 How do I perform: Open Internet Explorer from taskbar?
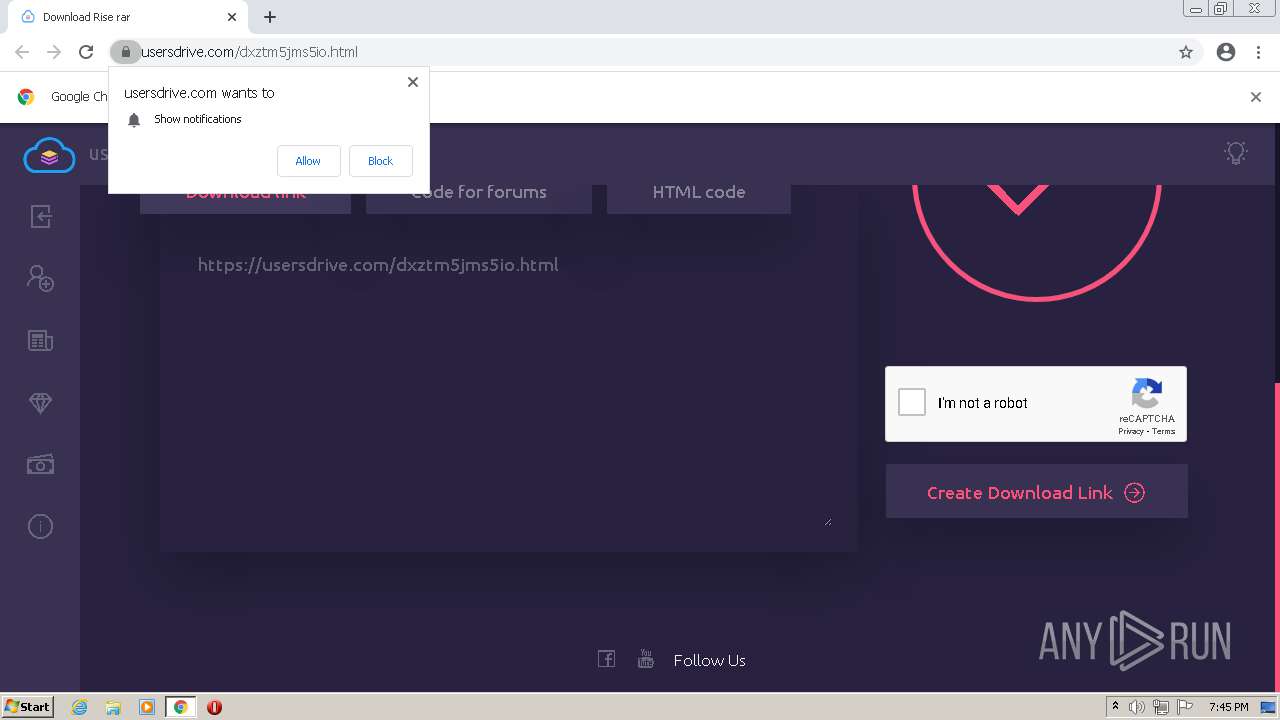point(79,707)
